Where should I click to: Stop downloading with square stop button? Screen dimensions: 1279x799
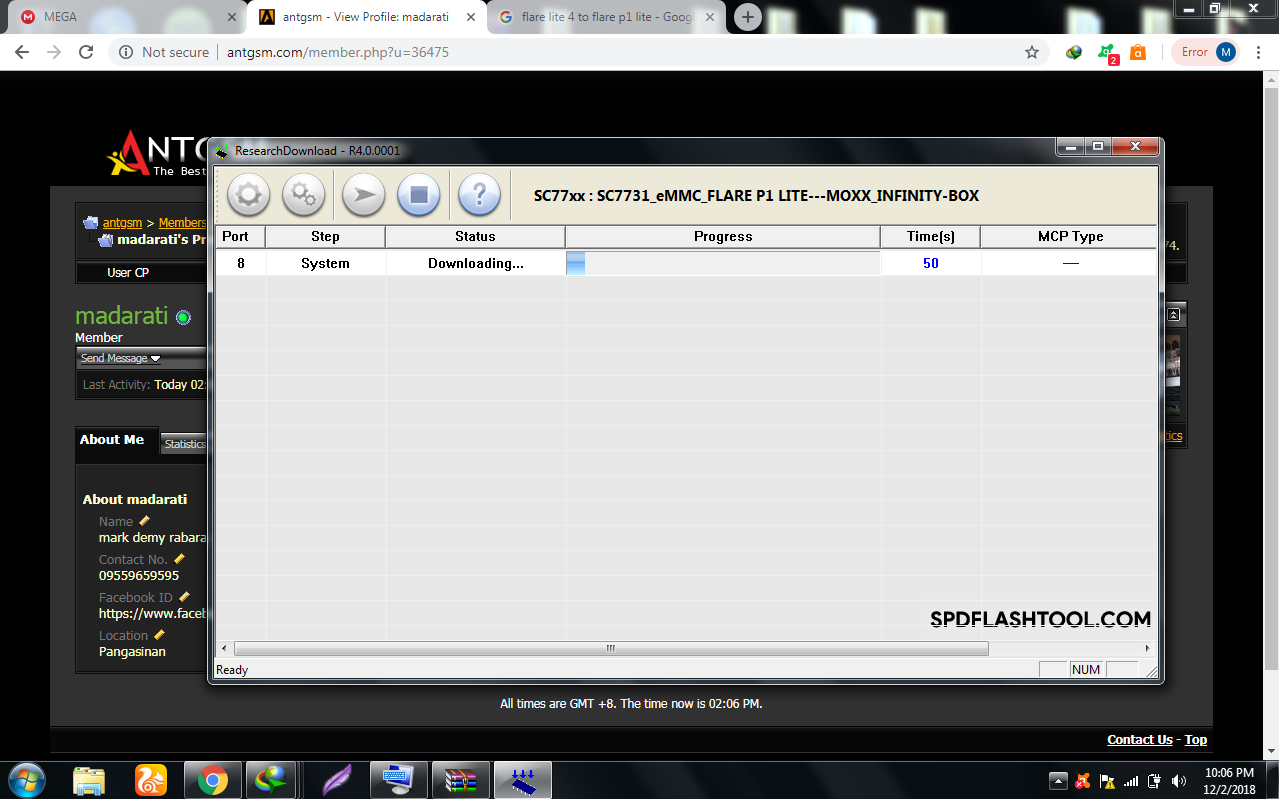419,195
